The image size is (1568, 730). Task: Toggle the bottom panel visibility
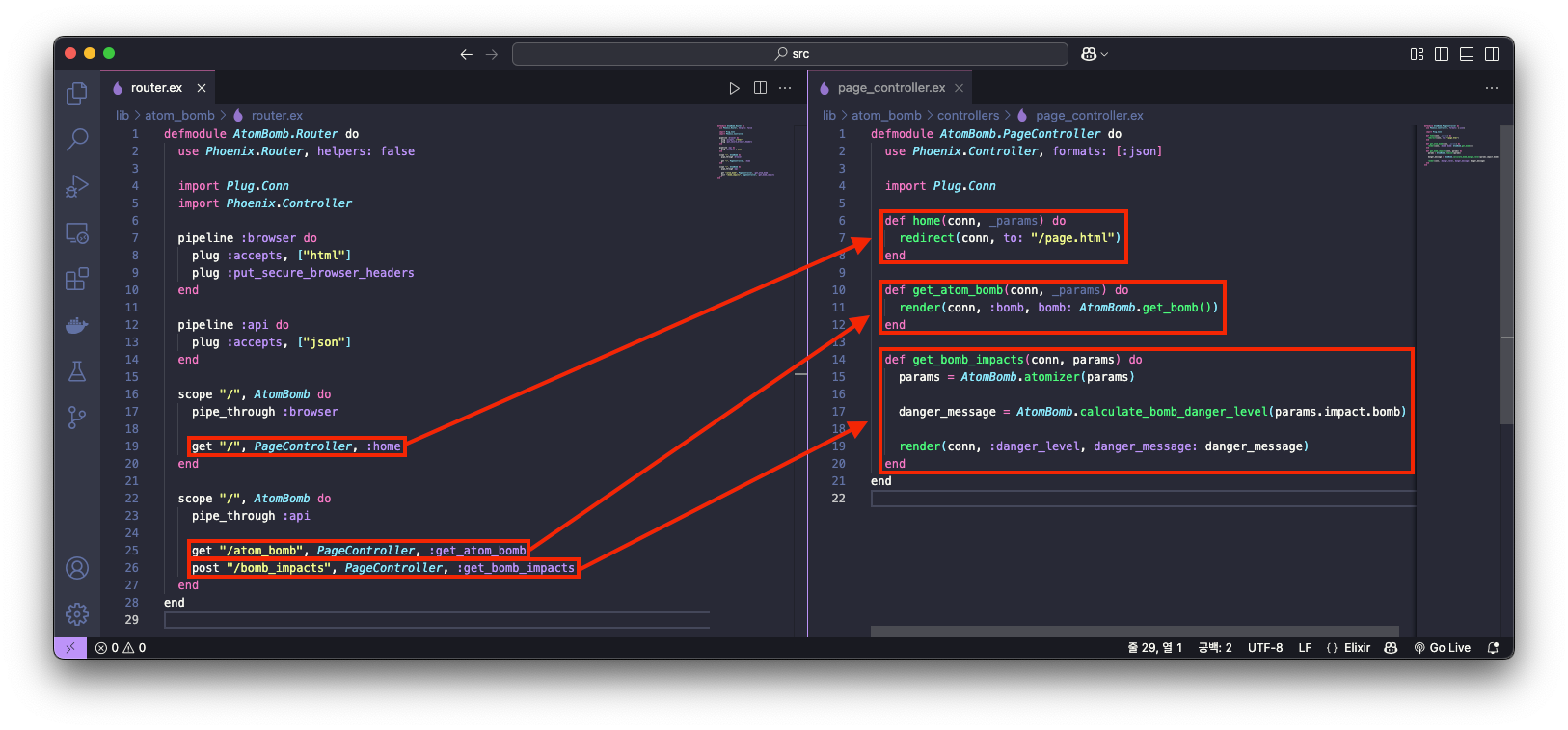(x=1467, y=54)
